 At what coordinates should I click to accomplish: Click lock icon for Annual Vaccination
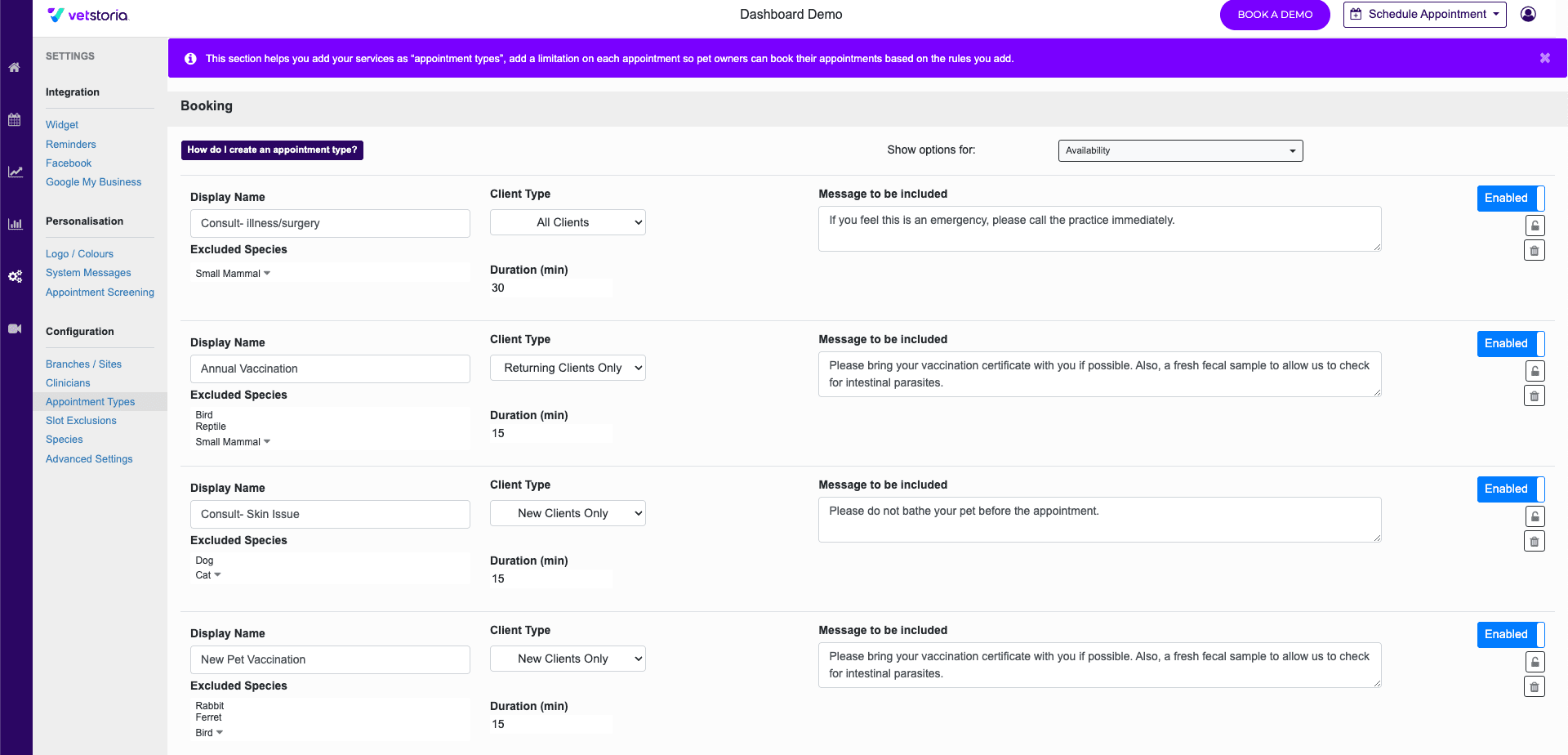point(1535,371)
